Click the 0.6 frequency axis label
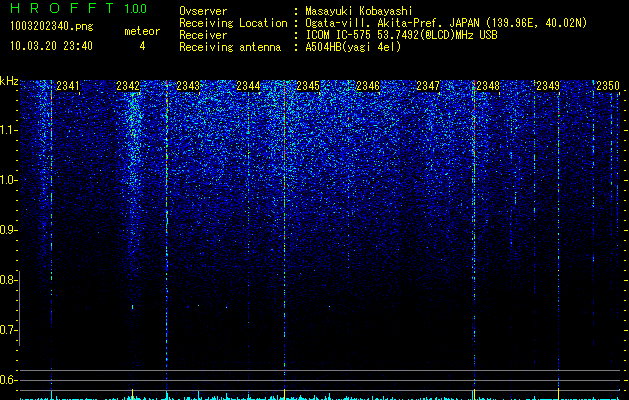Screen dimensions: 629x400 point(8,380)
